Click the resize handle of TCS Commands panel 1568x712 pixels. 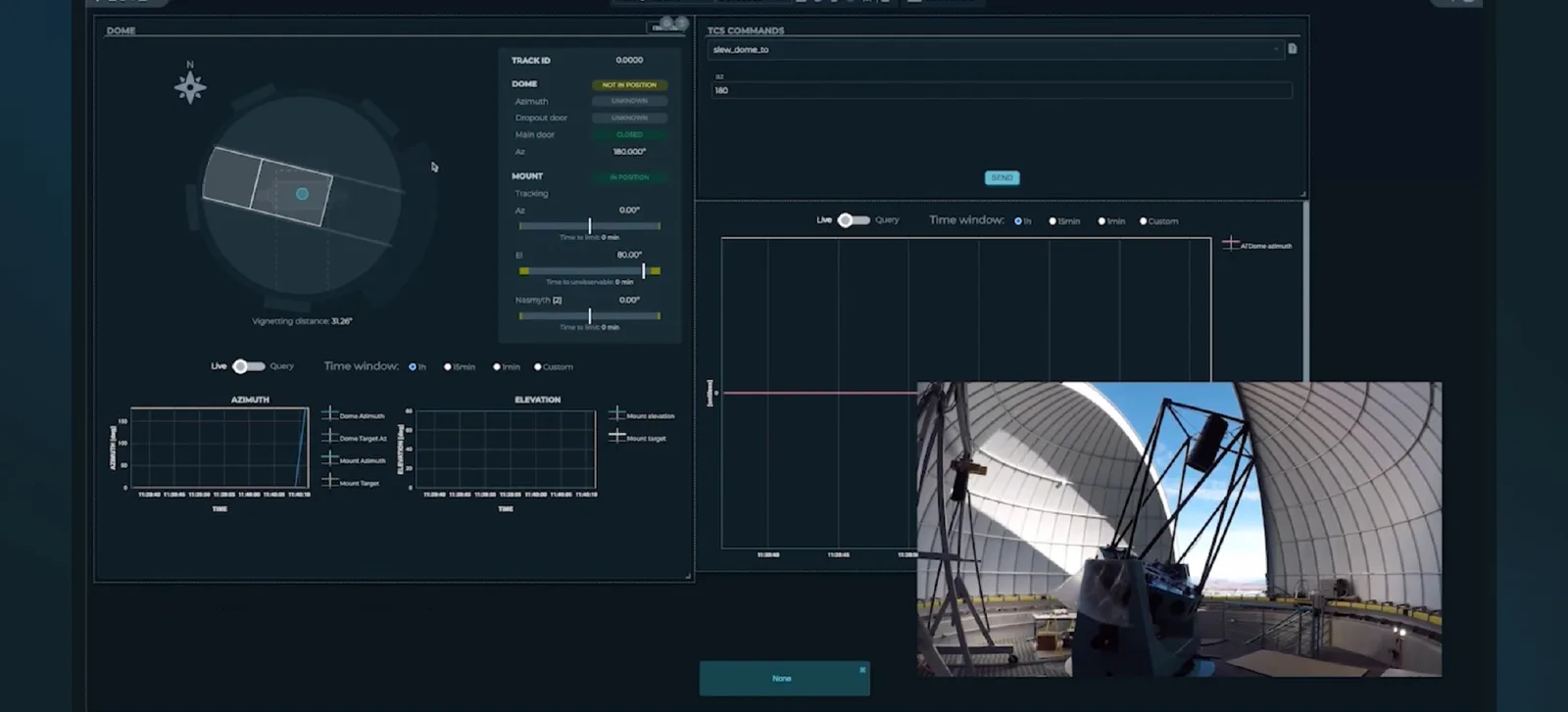[1303, 194]
